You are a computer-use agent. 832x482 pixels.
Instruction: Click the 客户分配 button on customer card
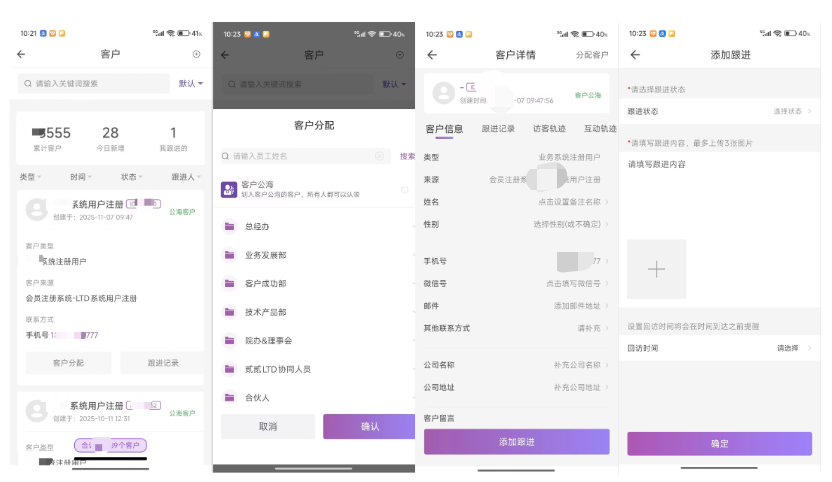tap(68, 363)
